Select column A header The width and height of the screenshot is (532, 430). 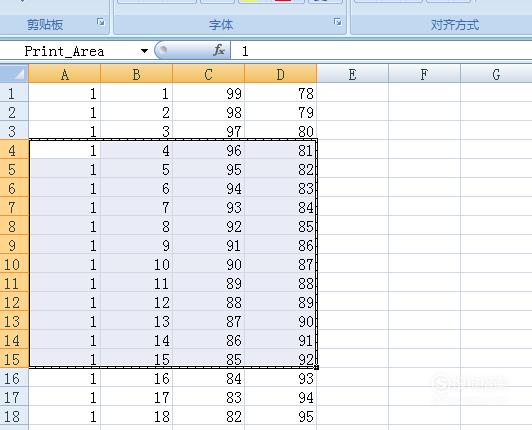click(64, 74)
